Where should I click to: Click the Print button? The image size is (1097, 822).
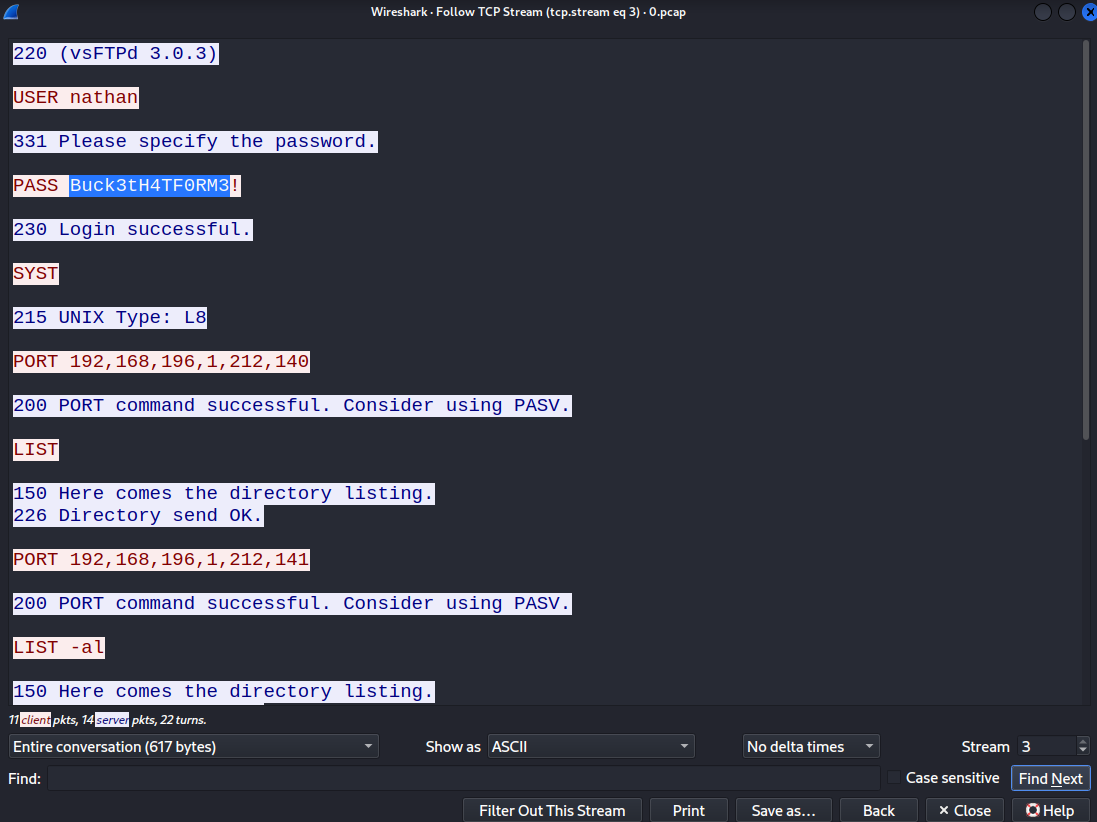pyautogui.click(x=688, y=810)
